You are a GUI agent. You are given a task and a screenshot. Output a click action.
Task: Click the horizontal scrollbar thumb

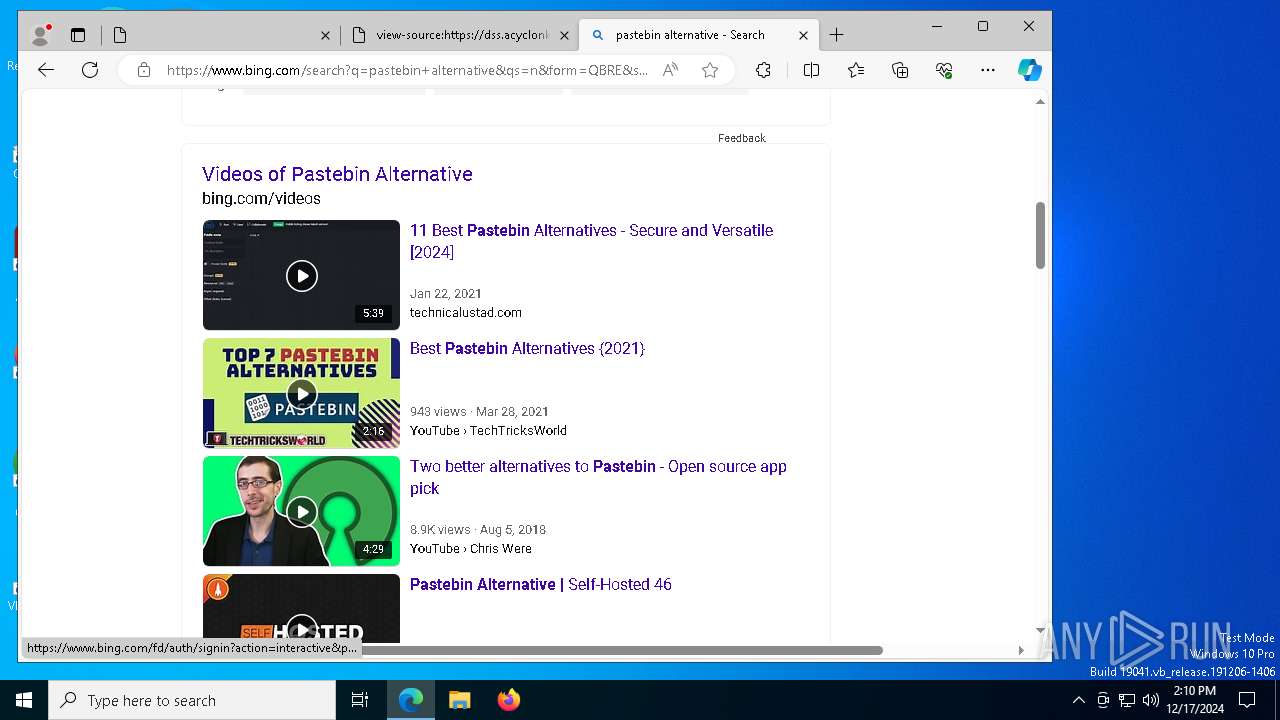coord(622,650)
